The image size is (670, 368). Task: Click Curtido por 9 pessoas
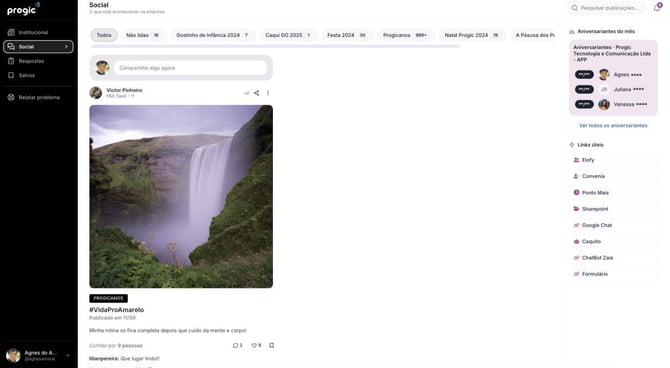pyautogui.click(x=116, y=345)
